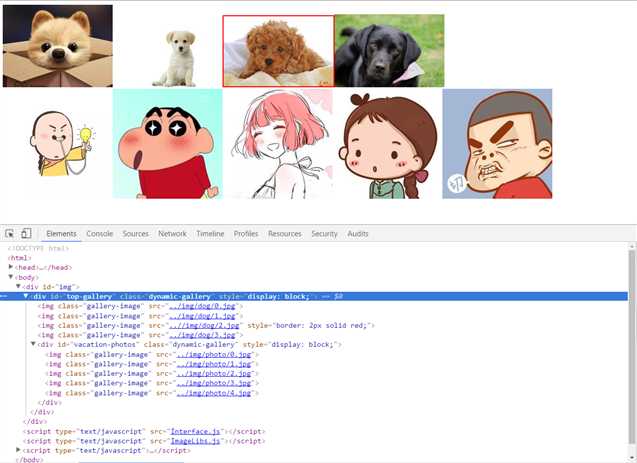Open the ../img/dog/1.jpg link
Image resolution: width=637 pixels, height=463 pixels.
point(202,316)
